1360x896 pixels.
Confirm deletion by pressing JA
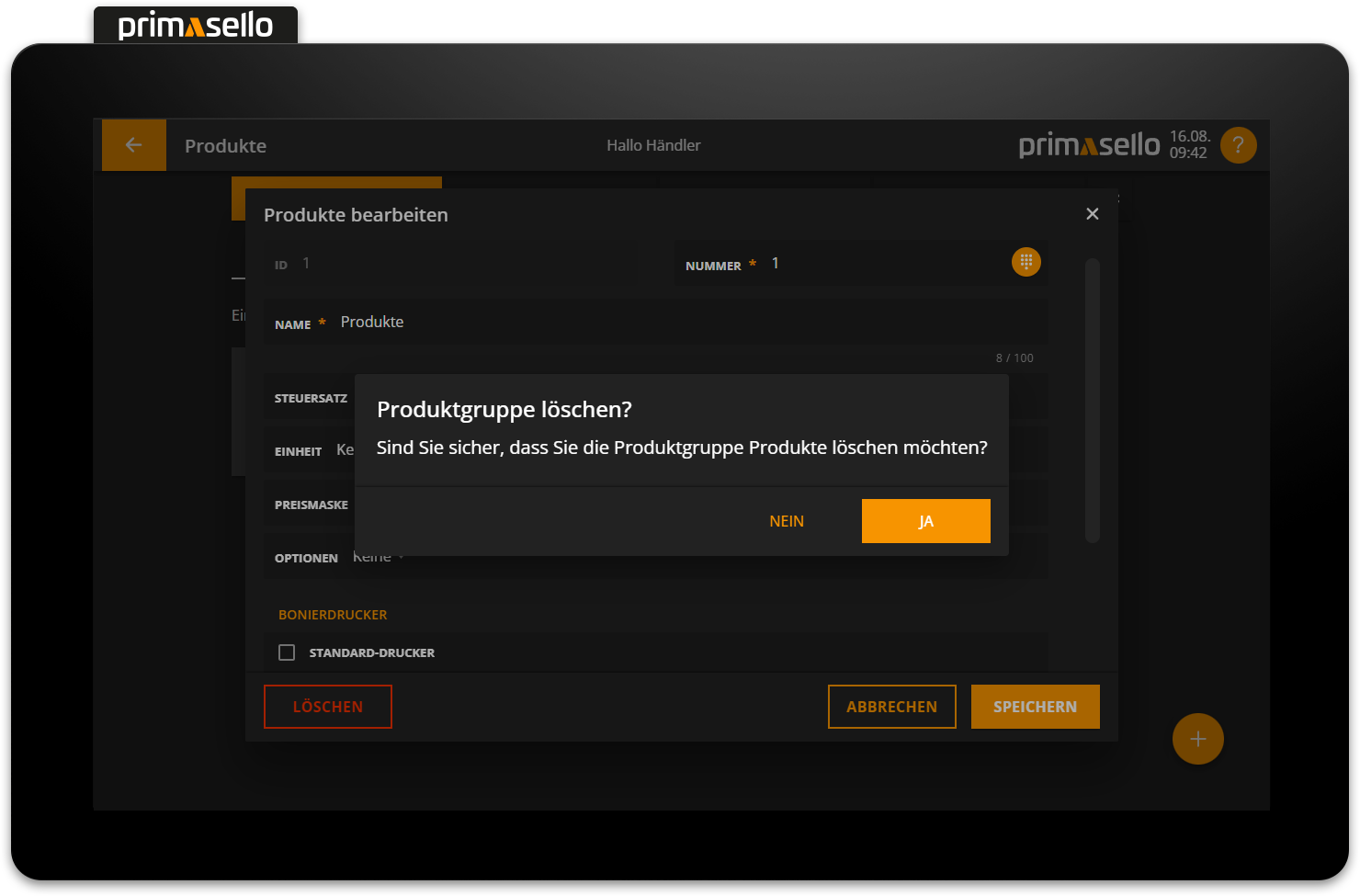[925, 520]
